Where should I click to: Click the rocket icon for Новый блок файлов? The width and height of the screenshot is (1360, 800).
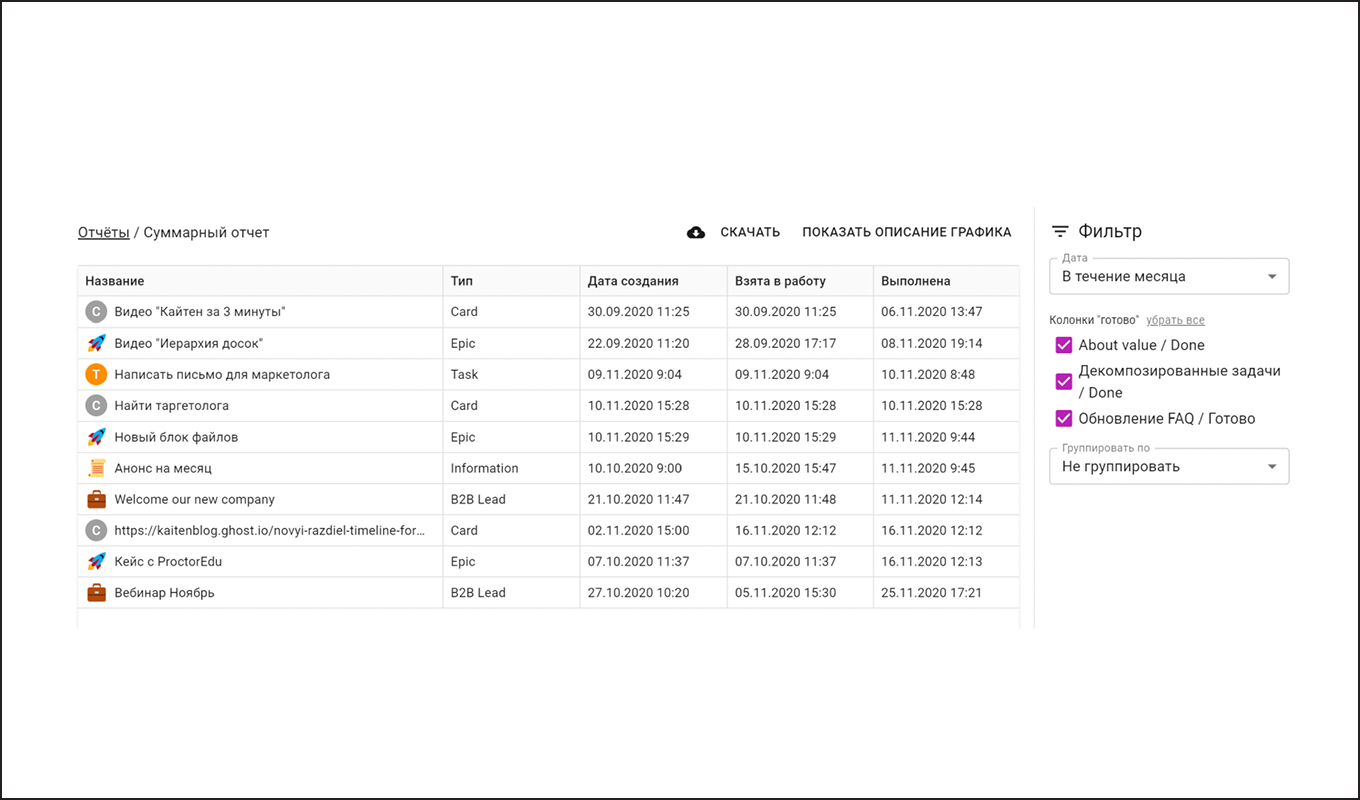96,437
